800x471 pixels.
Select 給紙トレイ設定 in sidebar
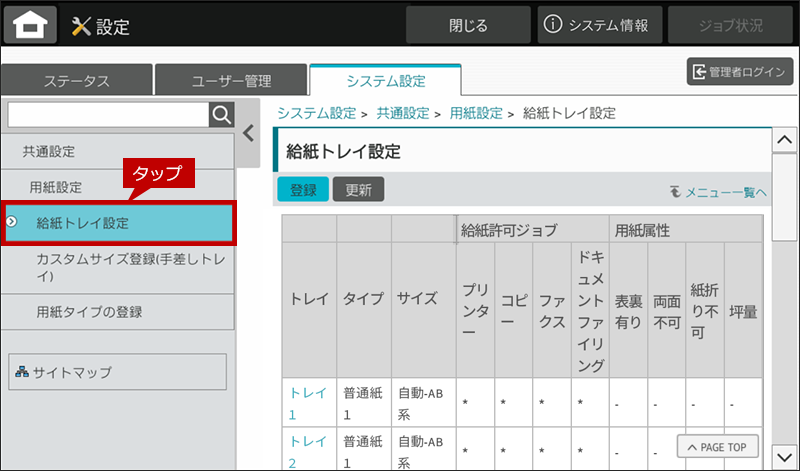[x=118, y=222]
